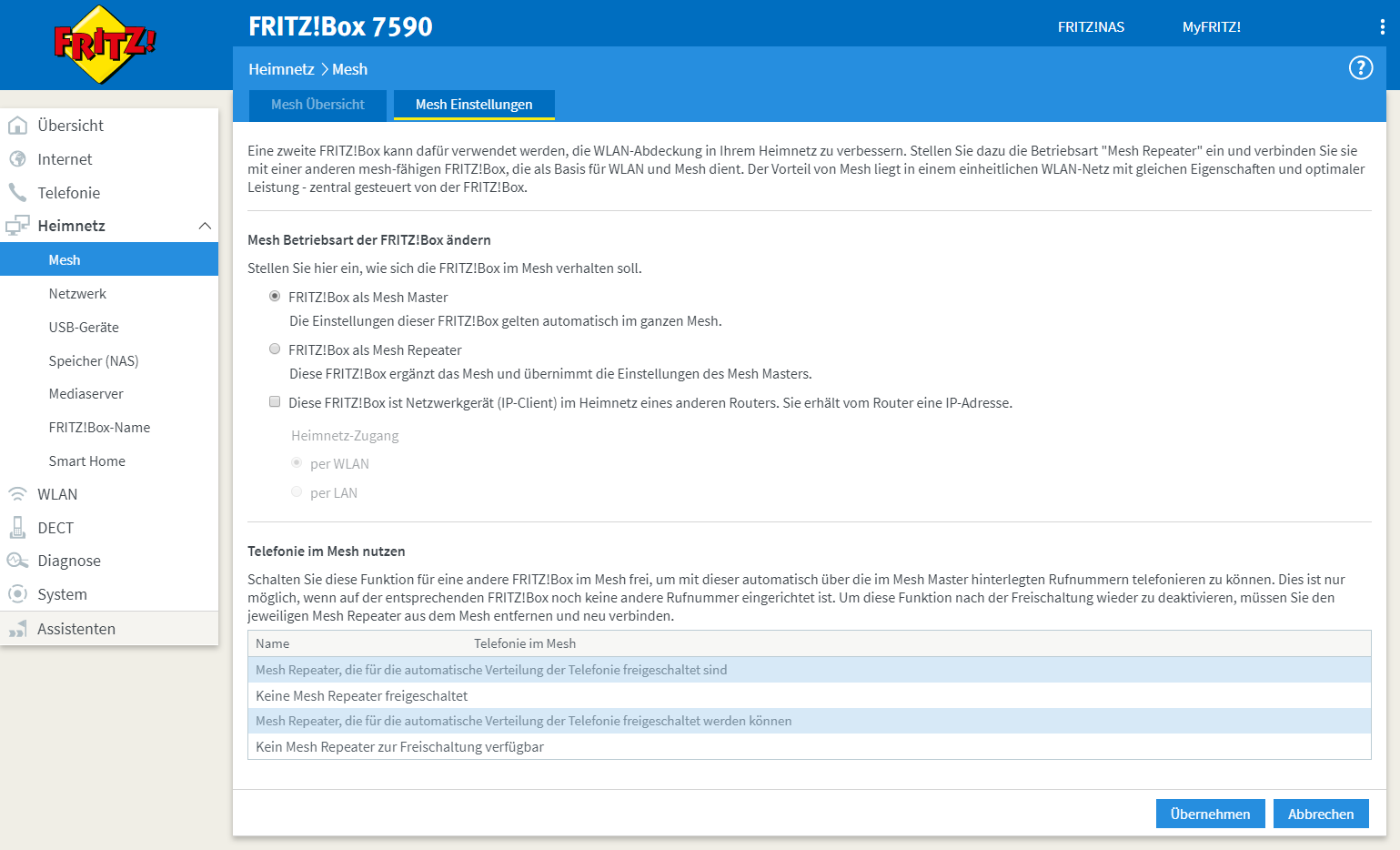This screenshot has width=1400, height=850.
Task: Click the Telefonie handset icon
Action: [x=17, y=193]
